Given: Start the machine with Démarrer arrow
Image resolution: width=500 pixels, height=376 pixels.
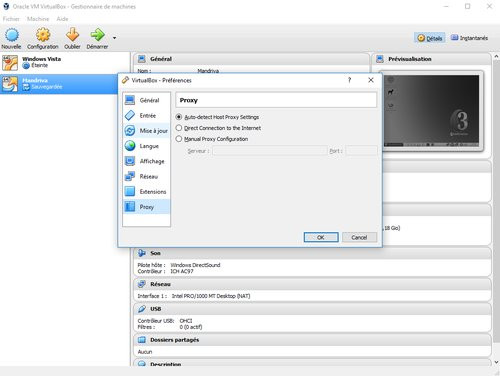Looking at the screenshot, I should [97, 35].
